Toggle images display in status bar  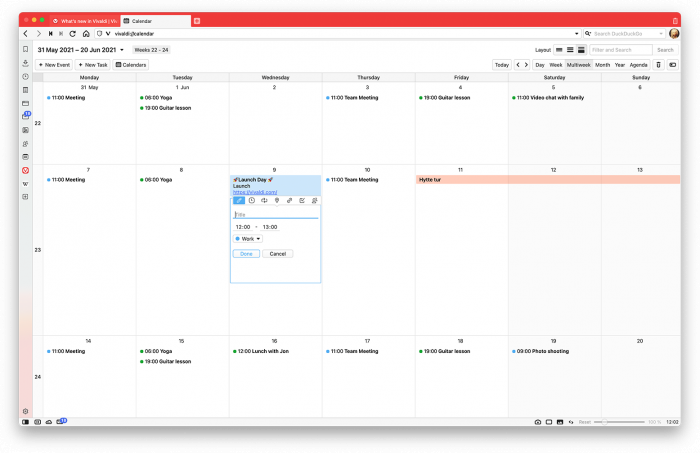(x=560, y=422)
